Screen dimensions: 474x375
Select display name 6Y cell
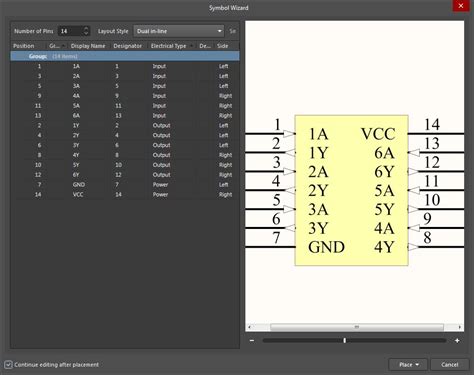tap(76, 175)
